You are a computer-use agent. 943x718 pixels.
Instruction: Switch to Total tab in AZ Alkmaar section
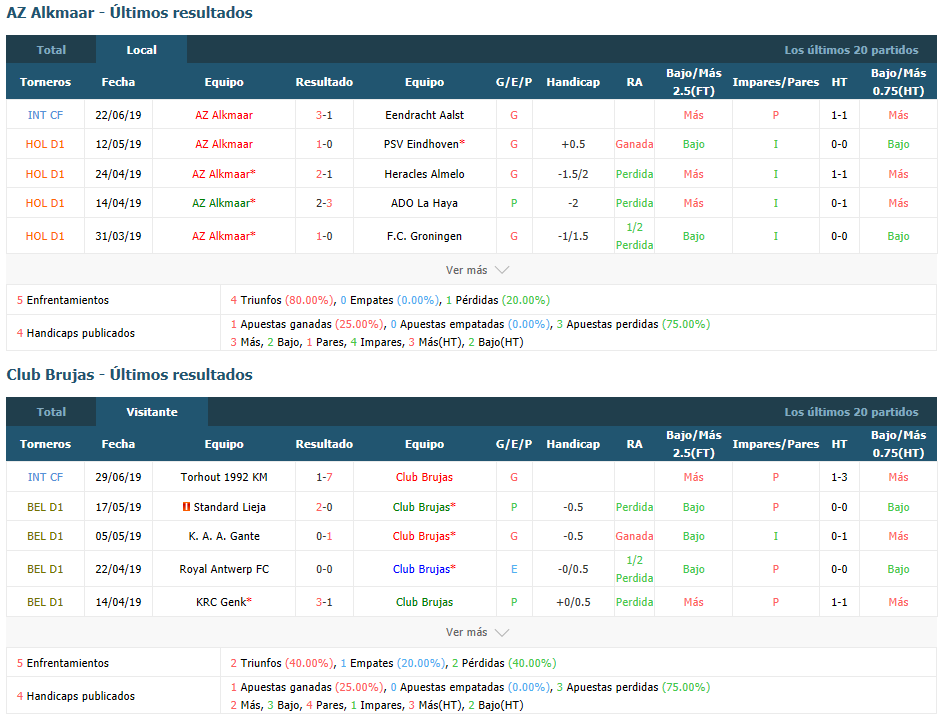(51, 50)
